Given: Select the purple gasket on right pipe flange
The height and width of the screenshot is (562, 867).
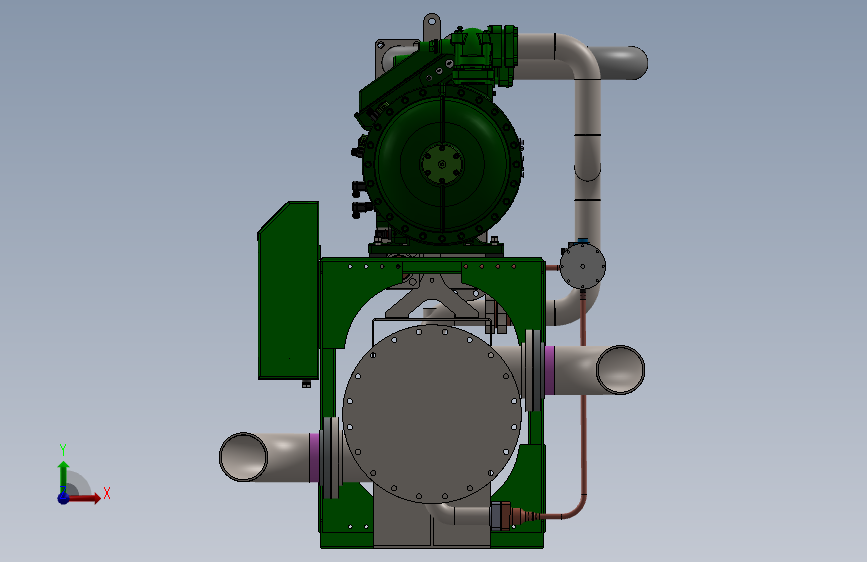Looking at the screenshot, I should (550, 370).
